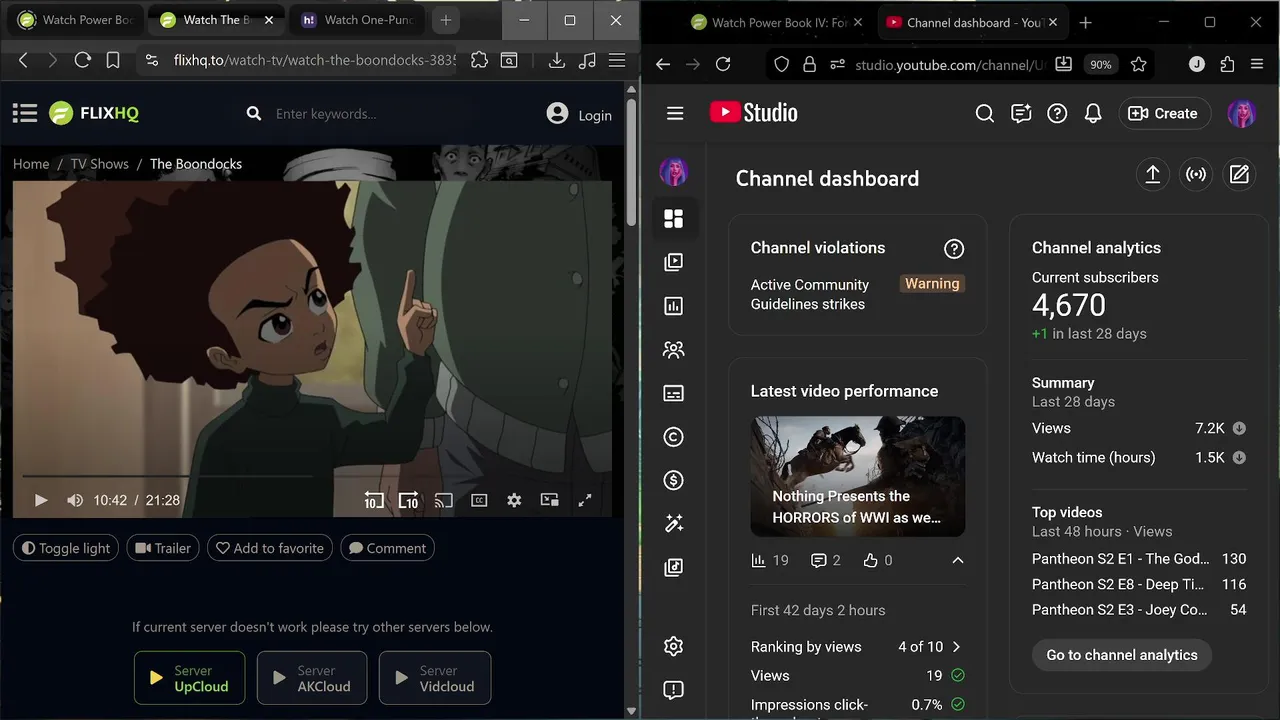Go back in the YouTube Studio browser
The image size is (1280, 720).
click(663, 64)
